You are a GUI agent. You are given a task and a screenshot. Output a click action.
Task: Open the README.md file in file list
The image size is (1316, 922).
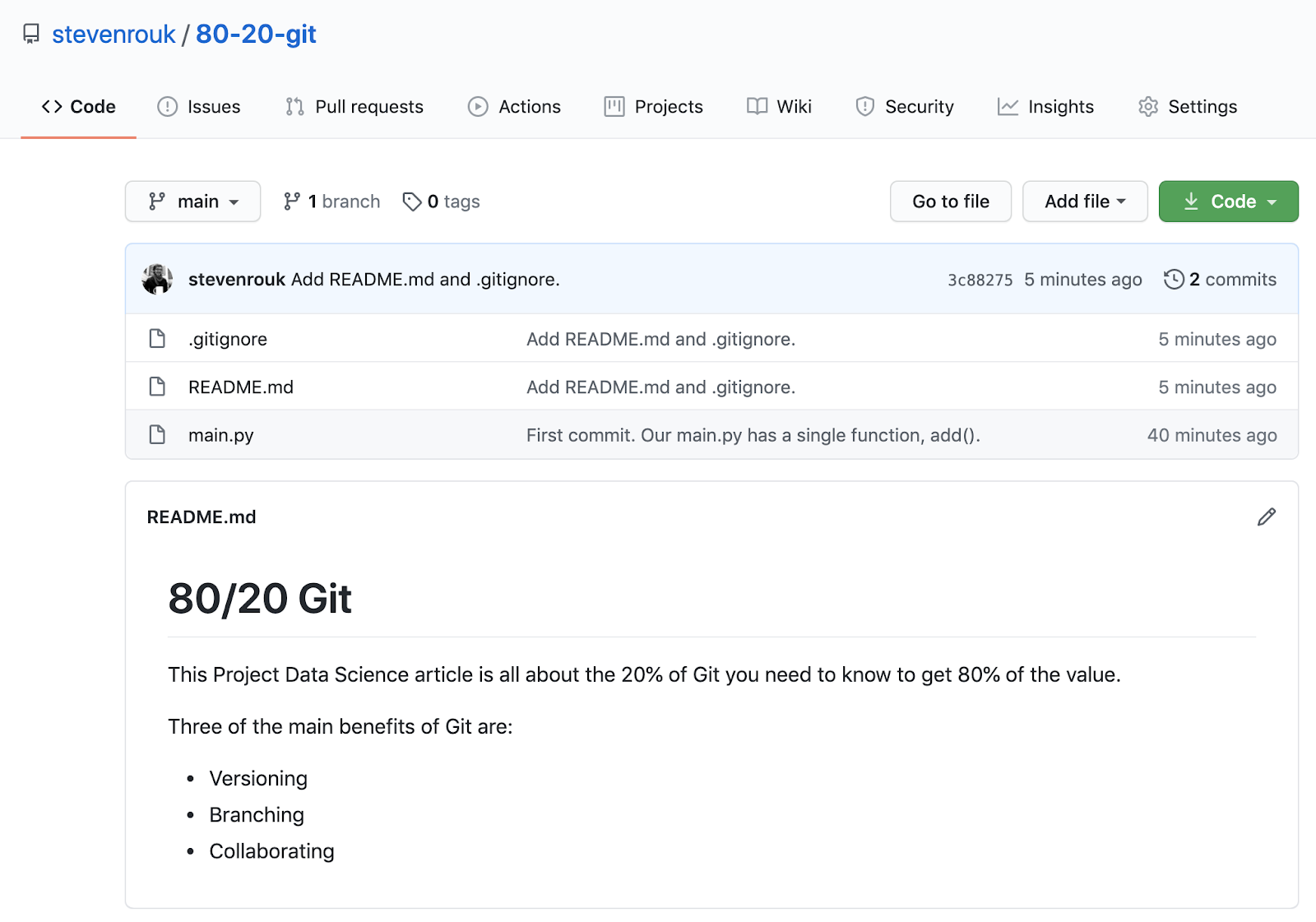coord(241,387)
